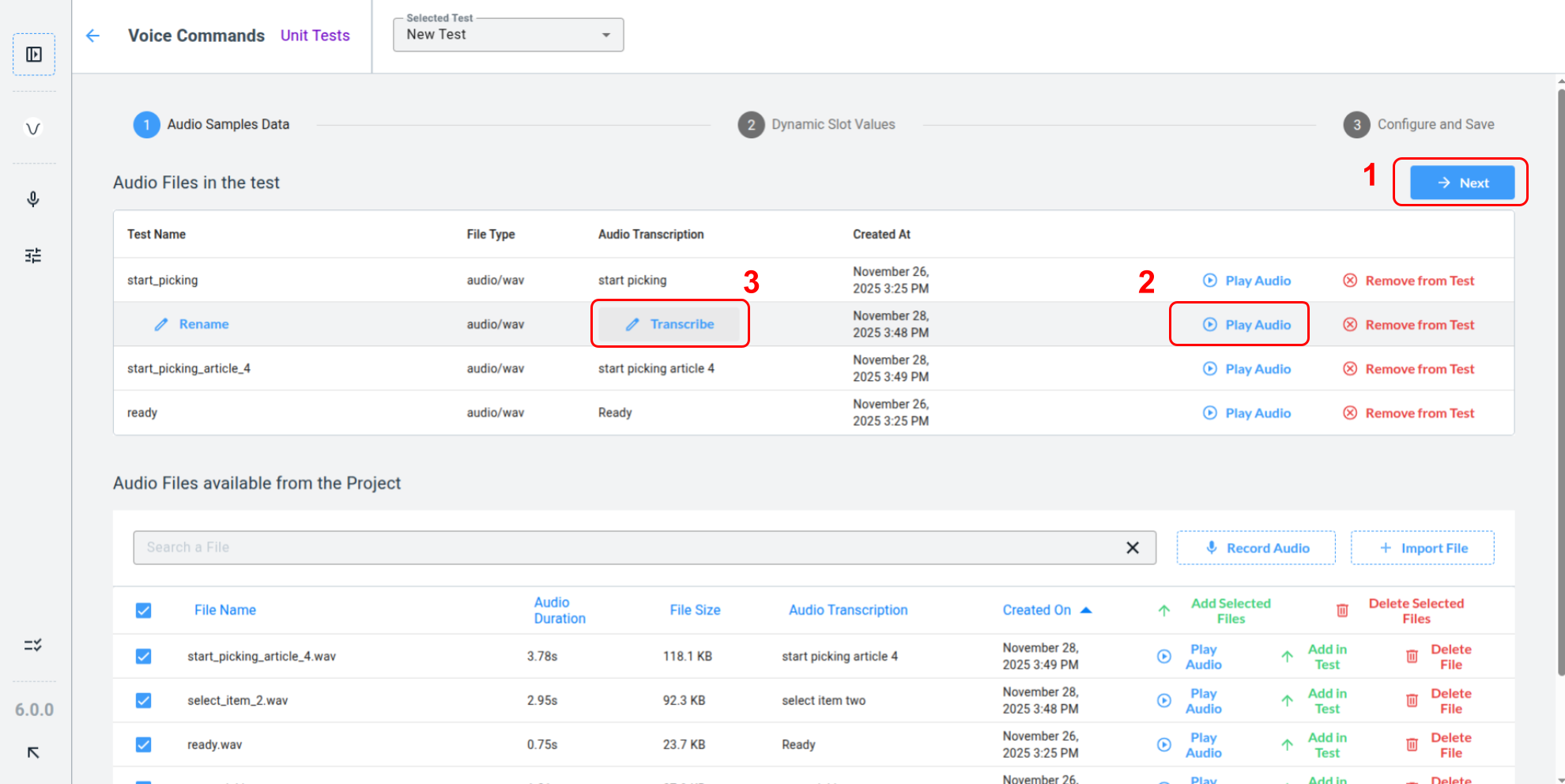Sort available files by File Name
Screen dimensions: 1565x784
click(x=225, y=610)
